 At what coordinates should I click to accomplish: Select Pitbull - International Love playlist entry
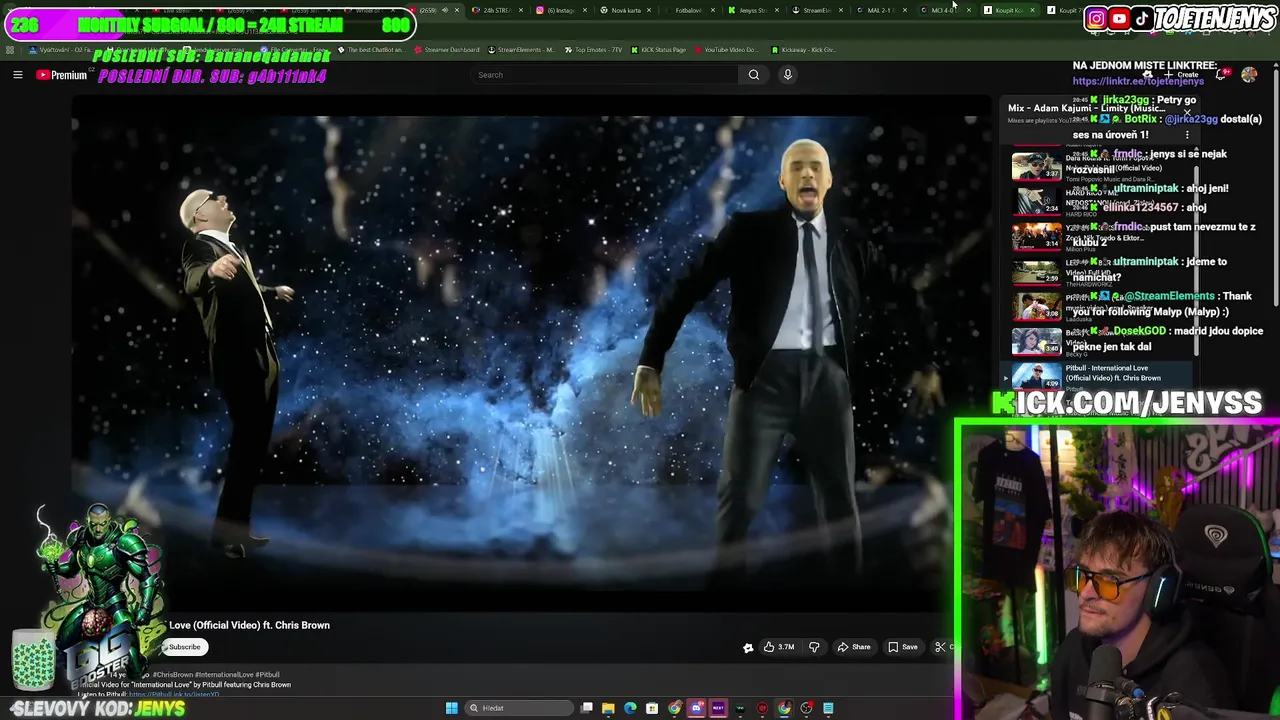[x=1096, y=374]
